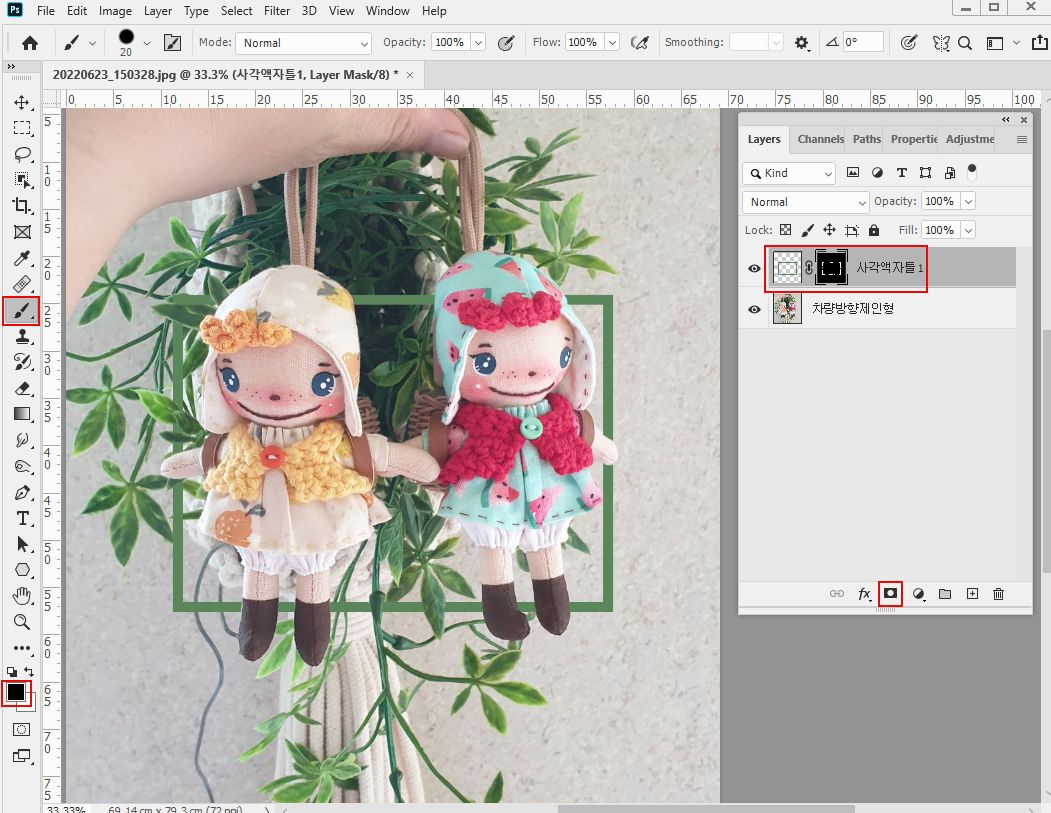Viewport: 1051px width, 813px height.
Task: Switch to the Paths tab
Action: coord(867,139)
